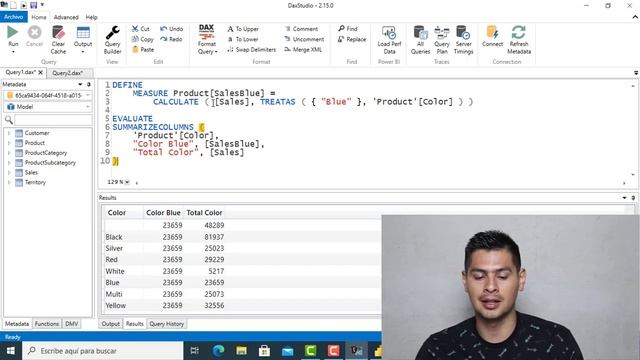Sort by Color Blue column header
The height and width of the screenshot is (360, 640).
163,213
